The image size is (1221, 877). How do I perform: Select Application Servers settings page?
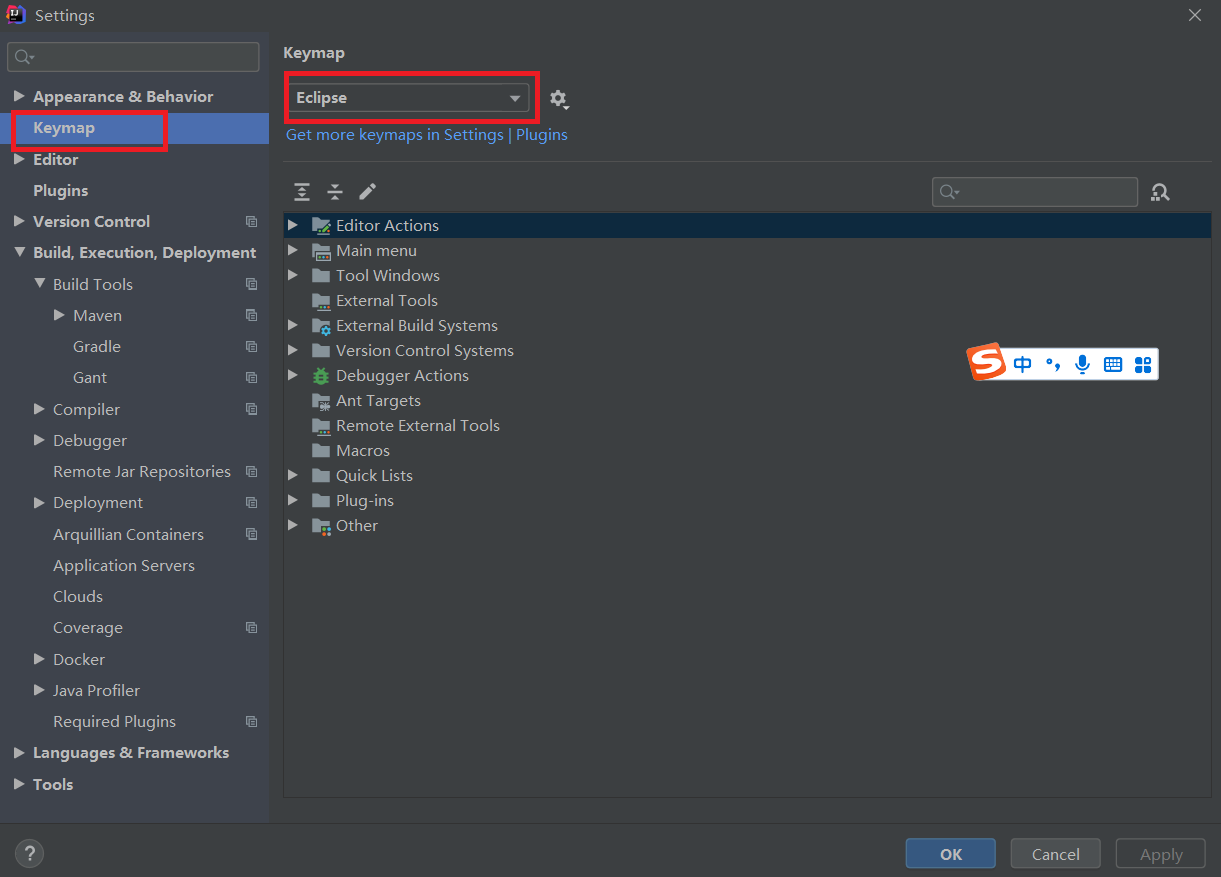coord(124,565)
